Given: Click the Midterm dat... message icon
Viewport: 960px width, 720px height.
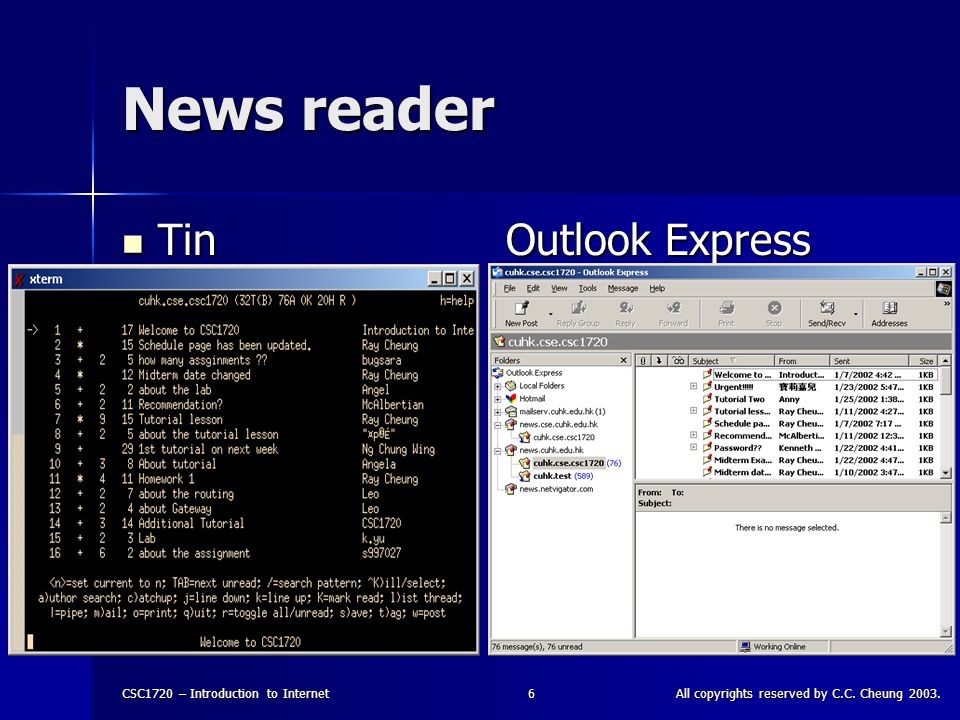Looking at the screenshot, I should [x=707, y=472].
